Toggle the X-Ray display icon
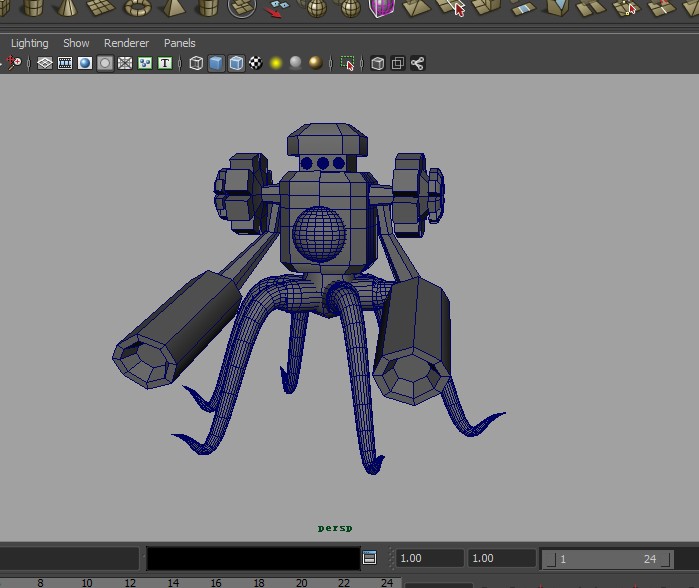This screenshot has height=588, width=699. click(378, 63)
